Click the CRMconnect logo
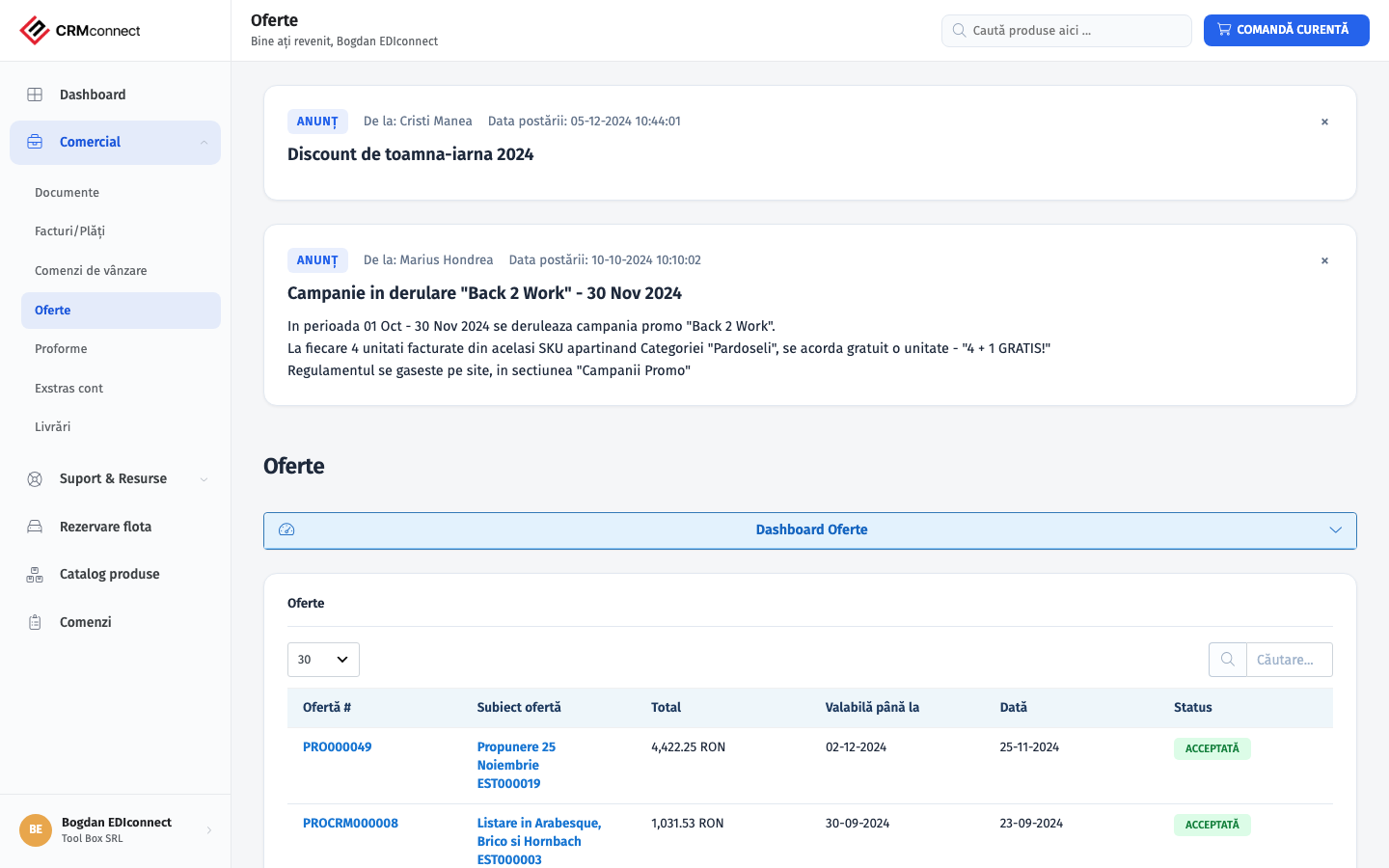This screenshot has width=1389, height=868. (80, 31)
